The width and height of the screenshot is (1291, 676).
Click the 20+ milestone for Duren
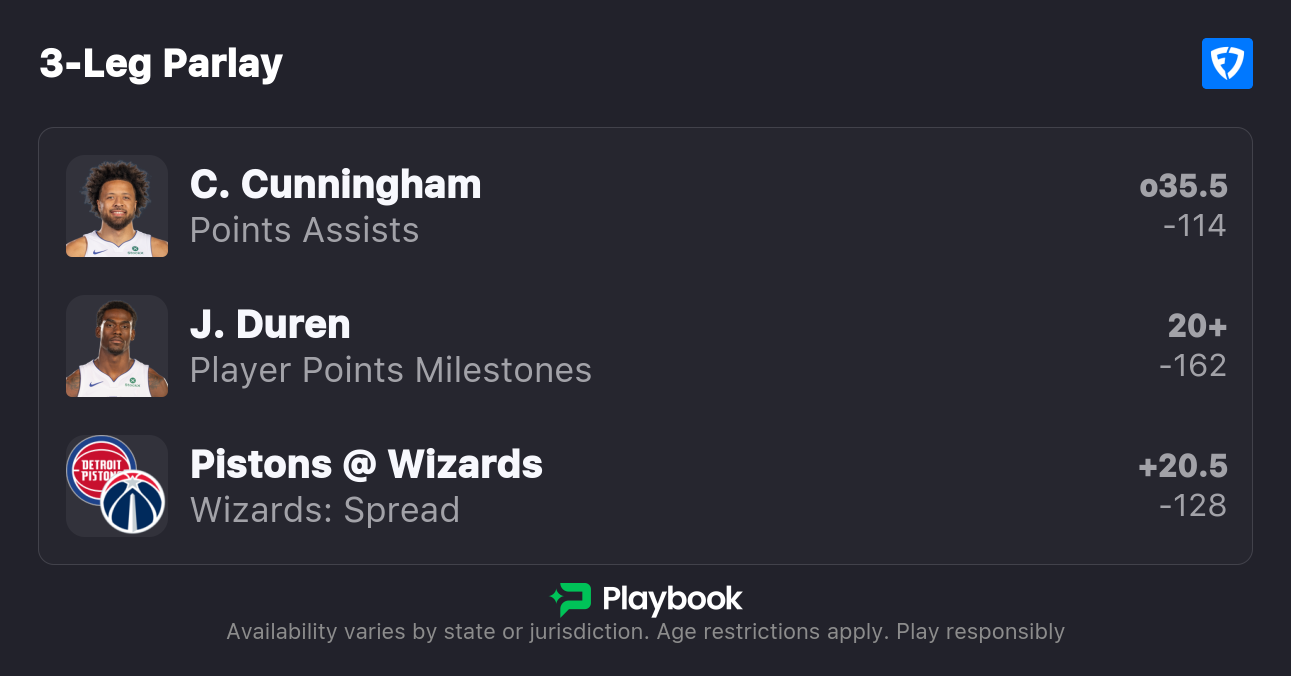(x=1197, y=327)
